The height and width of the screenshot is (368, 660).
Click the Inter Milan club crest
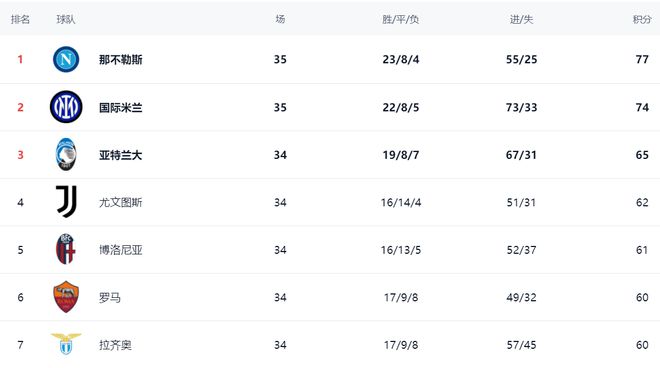click(x=66, y=107)
